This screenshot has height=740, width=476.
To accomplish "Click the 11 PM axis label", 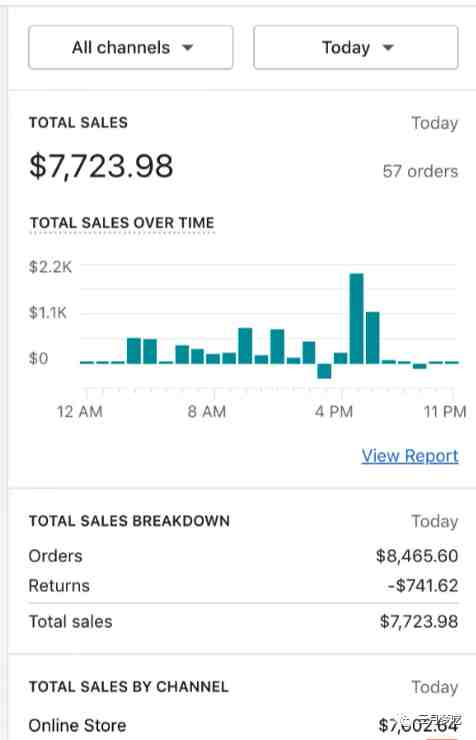I will pyautogui.click(x=445, y=412).
